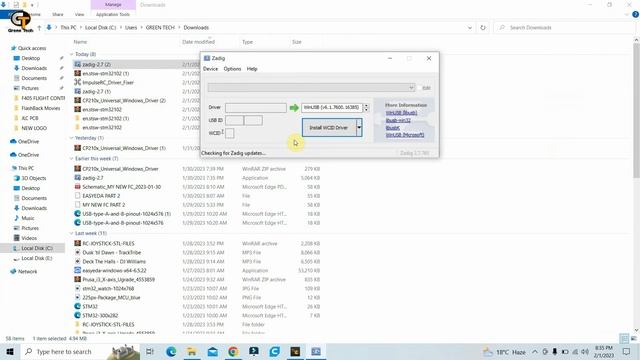Open the Install button's split dropdown arrow
The width and height of the screenshot is (640, 360).
click(359, 128)
